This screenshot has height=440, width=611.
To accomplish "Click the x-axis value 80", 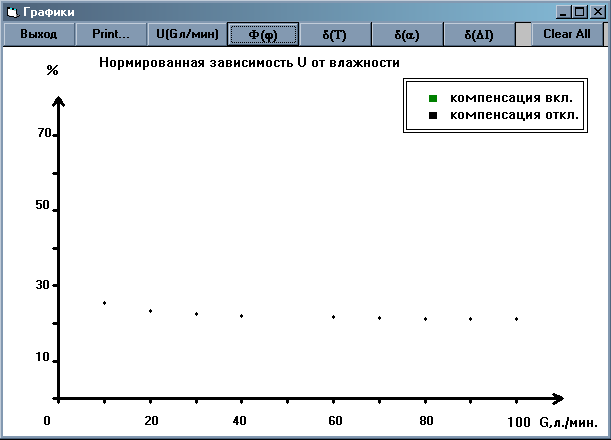I will point(426,421).
